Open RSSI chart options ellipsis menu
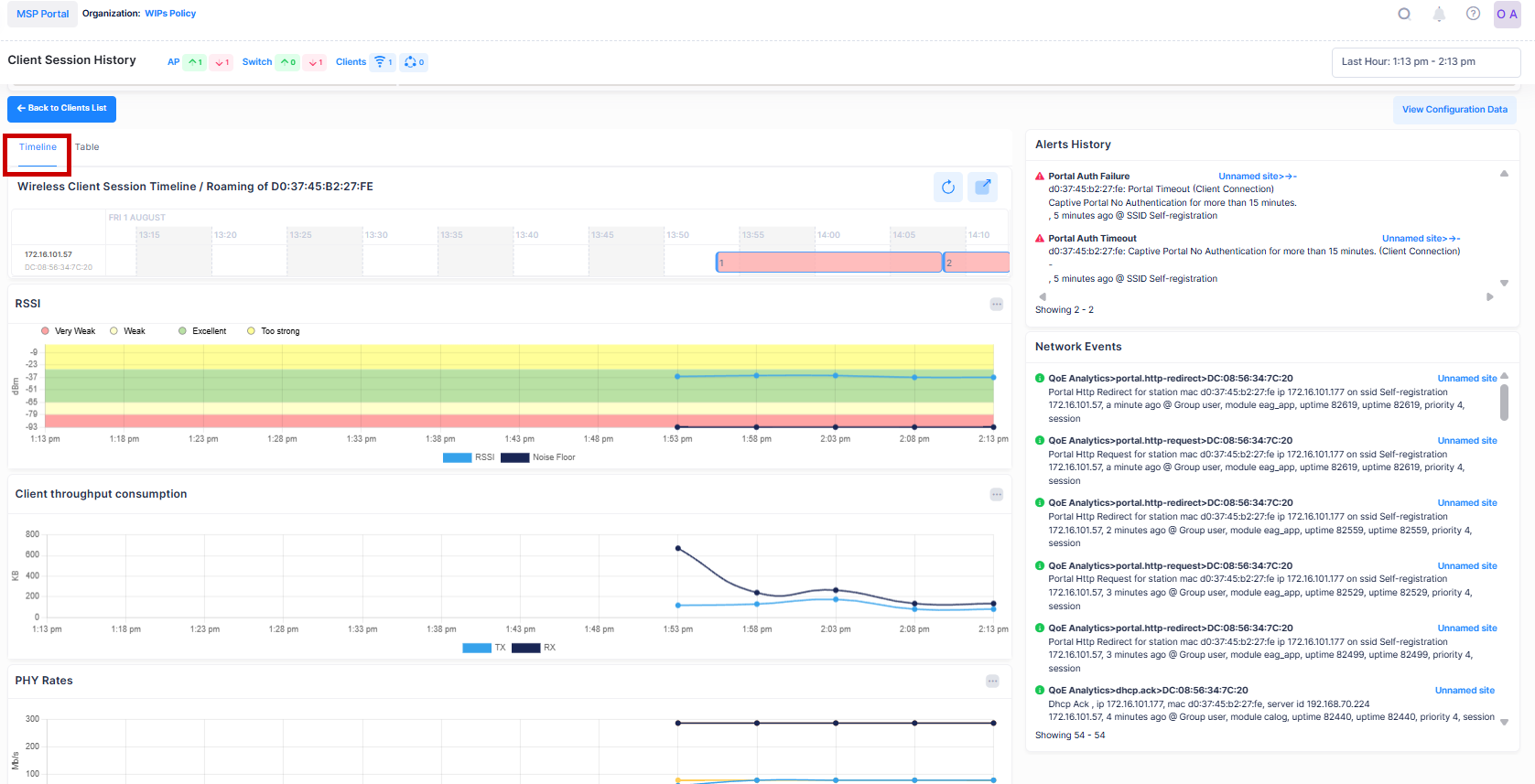Viewport: 1535px width, 784px height. pyautogui.click(x=996, y=305)
